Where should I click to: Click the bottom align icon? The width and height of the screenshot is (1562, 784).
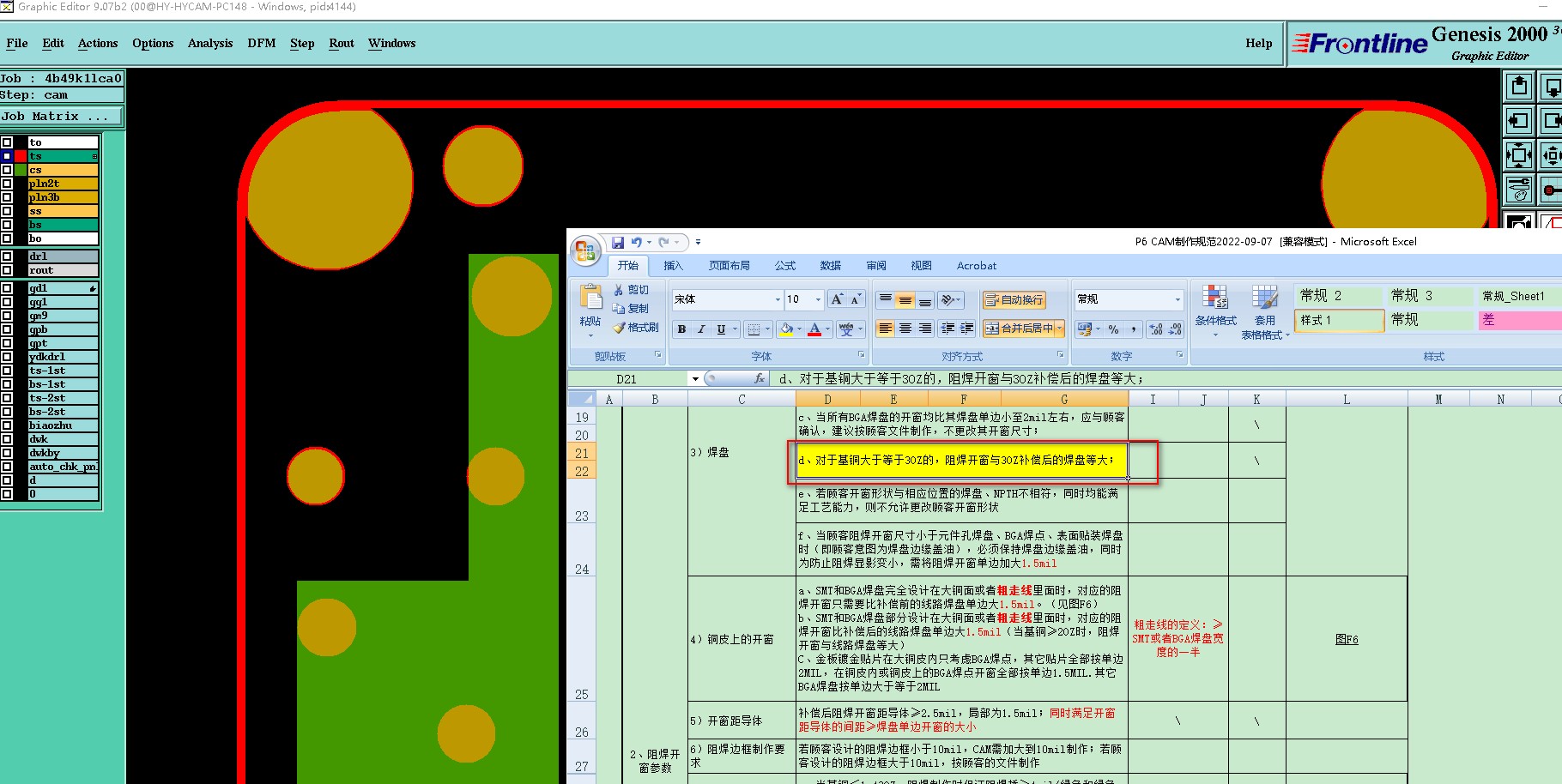pyautogui.click(x=925, y=299)
